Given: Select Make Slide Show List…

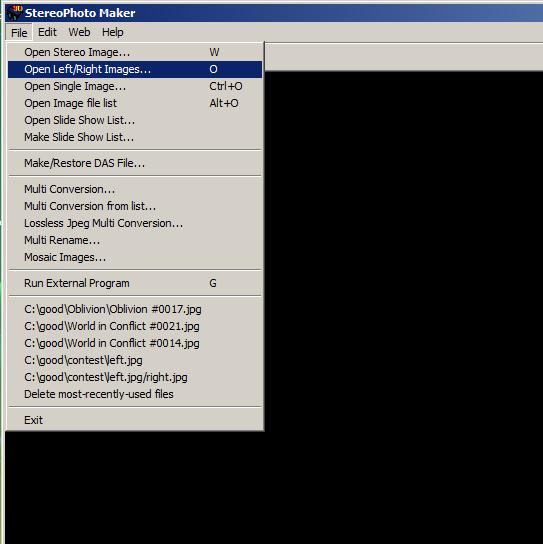Looking at the screenshot, I should [135, 137].
